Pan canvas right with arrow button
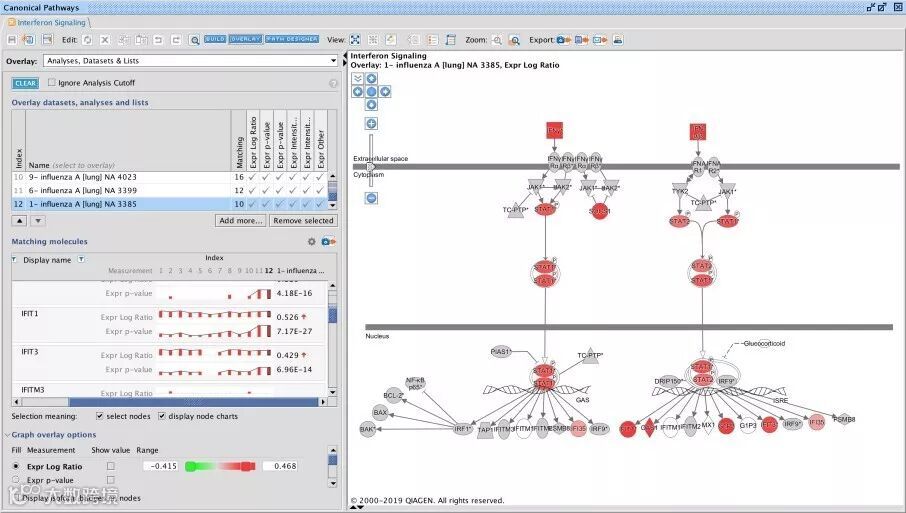906x513 pixels. (385, 92)
